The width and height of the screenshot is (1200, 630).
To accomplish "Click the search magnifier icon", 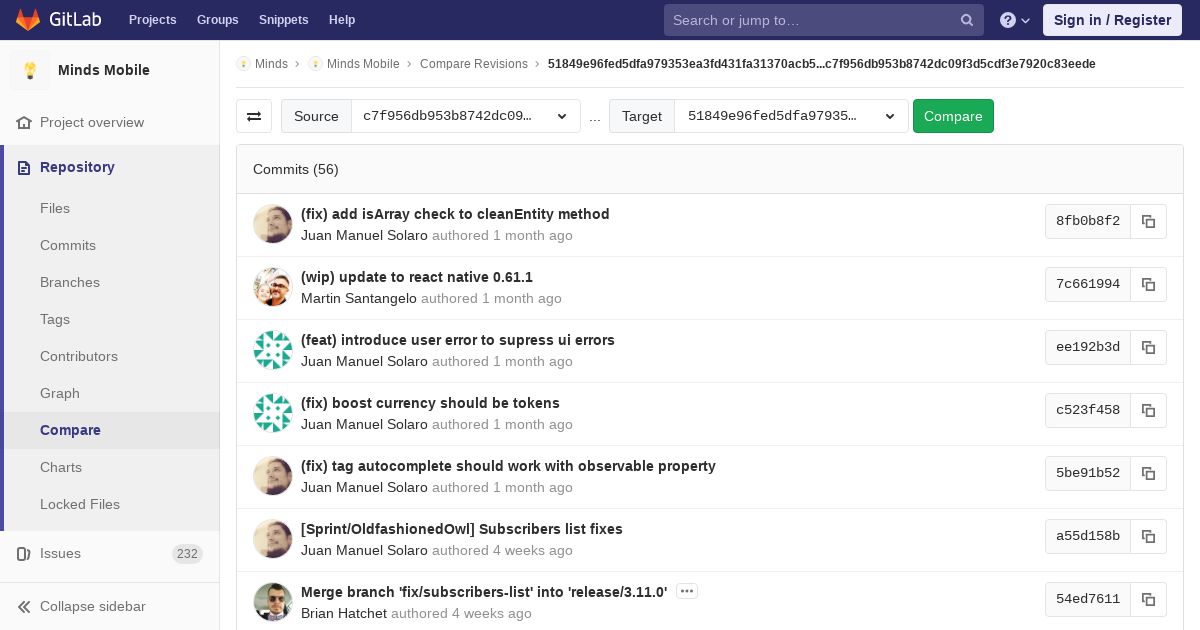I will pos(966,20).
